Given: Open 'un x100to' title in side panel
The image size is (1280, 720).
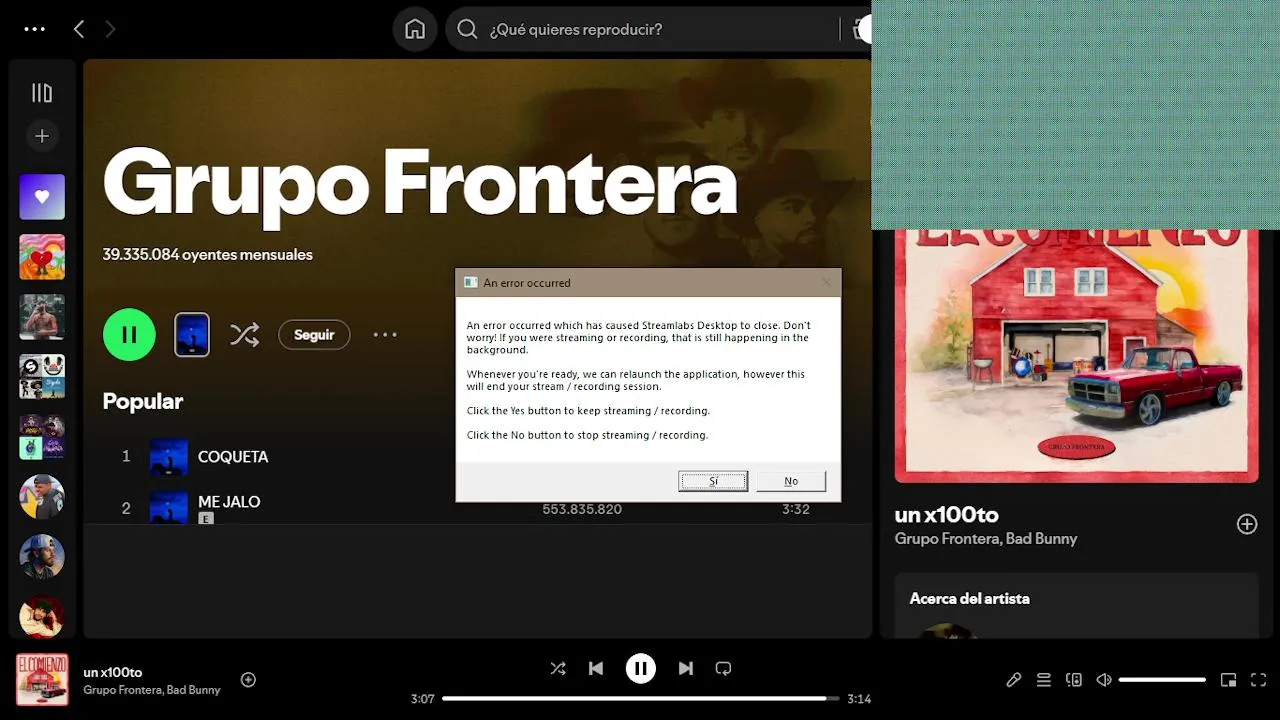Looking at the screenshot, I should pos(947,515).
